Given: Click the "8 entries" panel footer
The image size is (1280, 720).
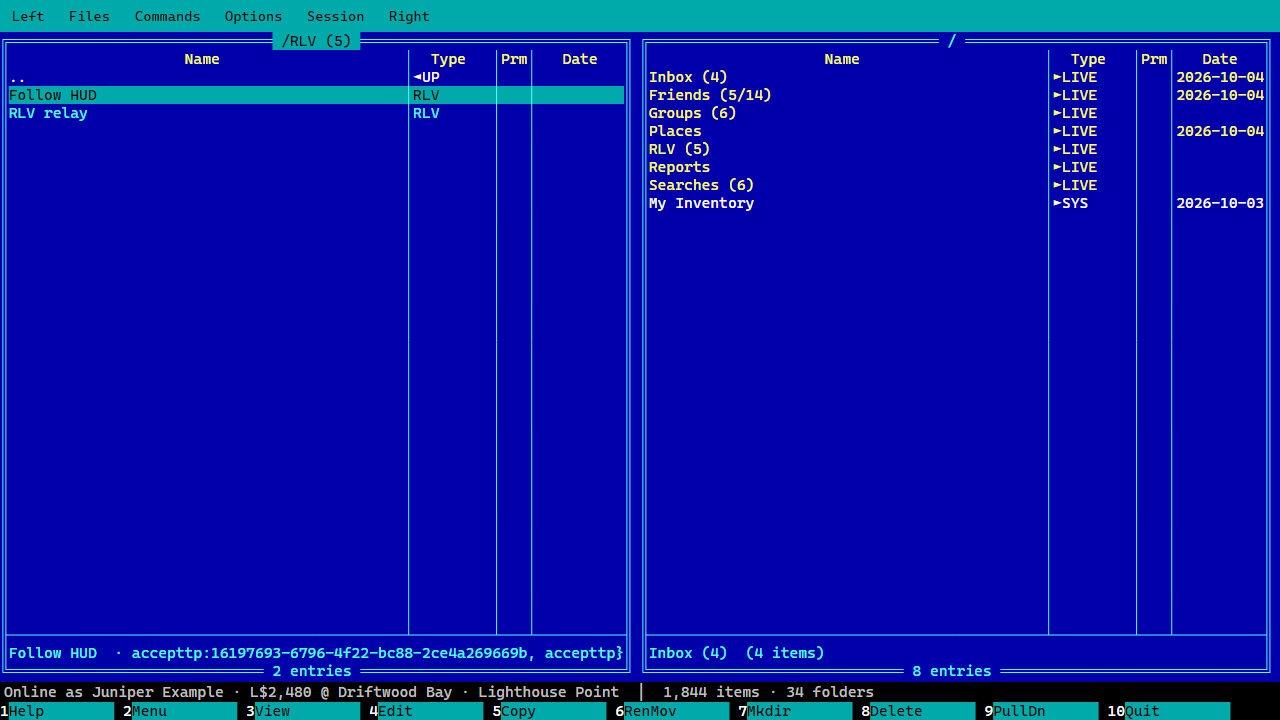Looking at the screenshot, I should tap(952, 671).
